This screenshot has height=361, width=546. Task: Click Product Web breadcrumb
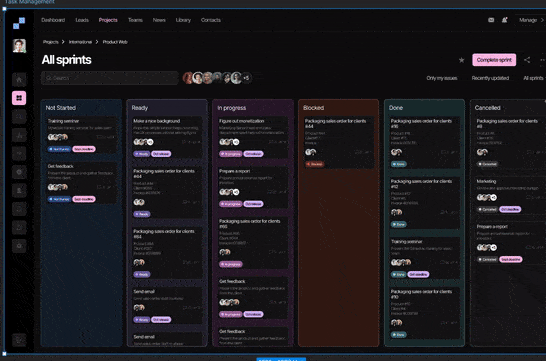[x=115, y=42]
